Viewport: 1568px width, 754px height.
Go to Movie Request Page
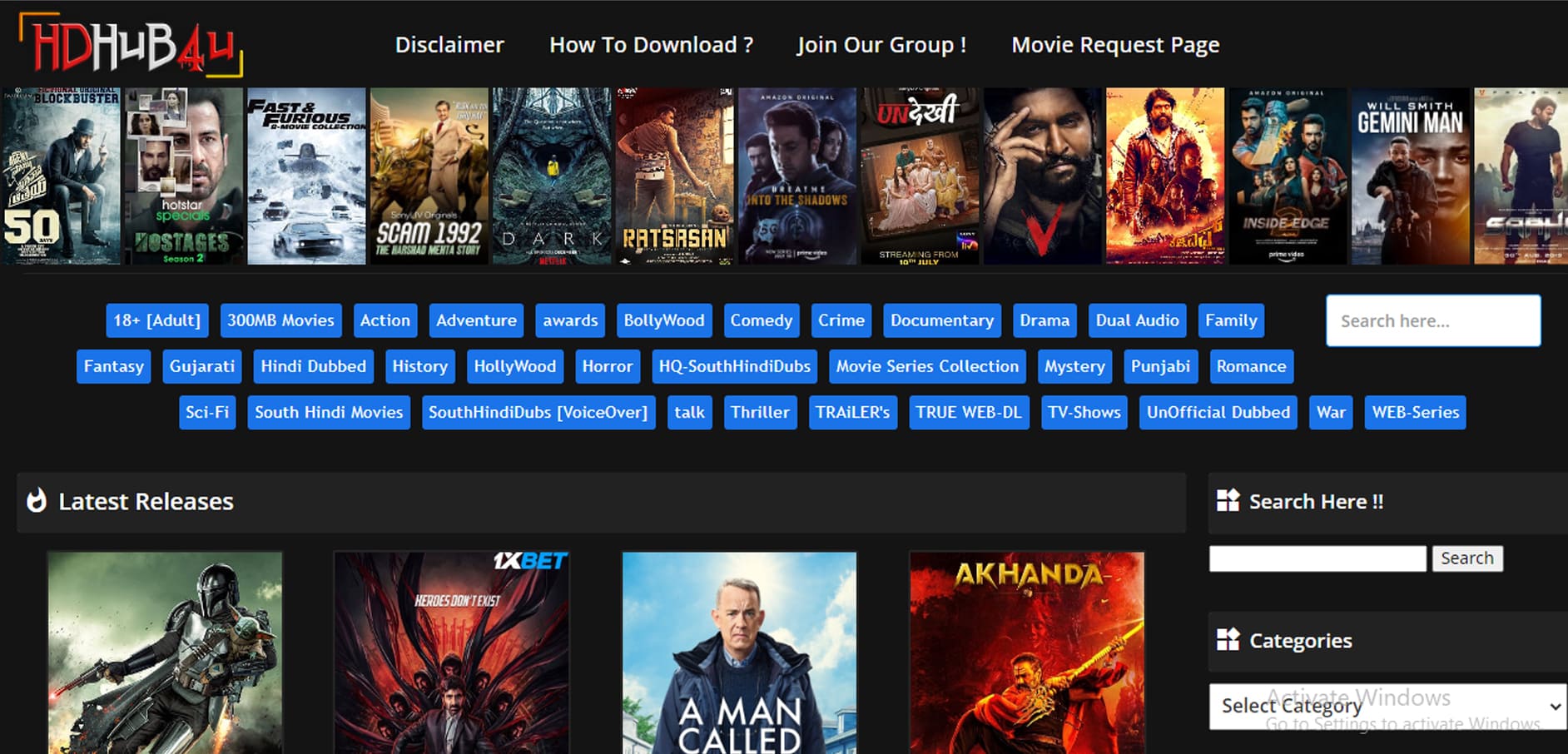tap(1115, 45)
